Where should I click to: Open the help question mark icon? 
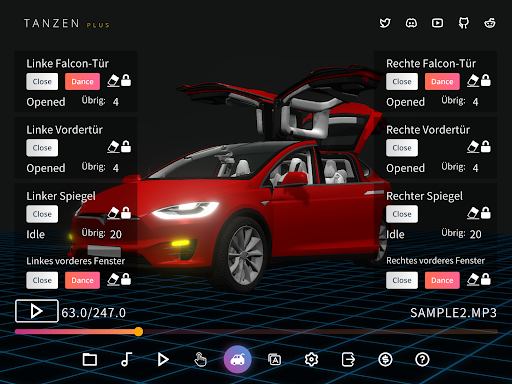coord(422,360)
